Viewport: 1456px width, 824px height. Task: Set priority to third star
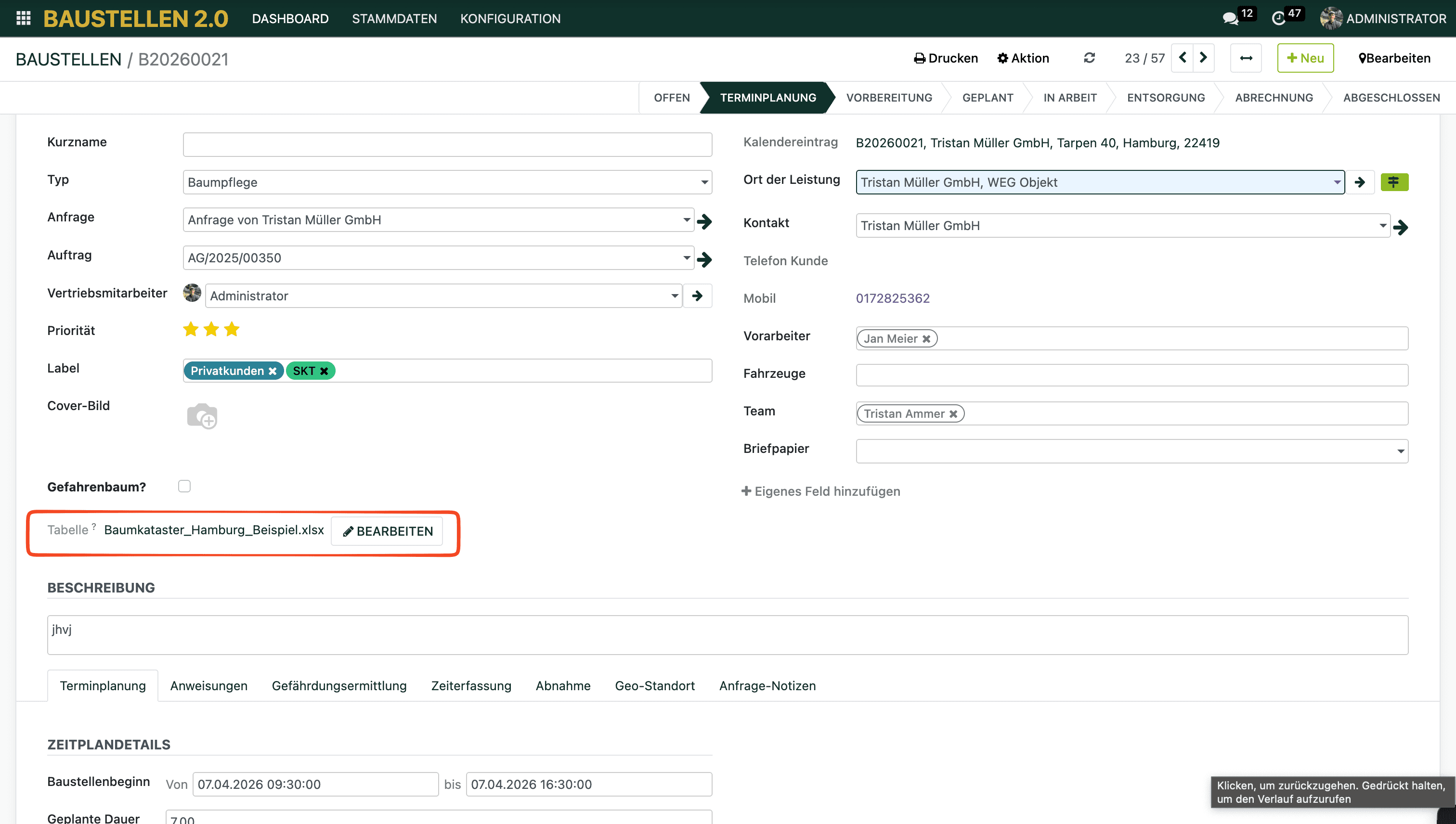pyautogui.click(x=232, y=329)
